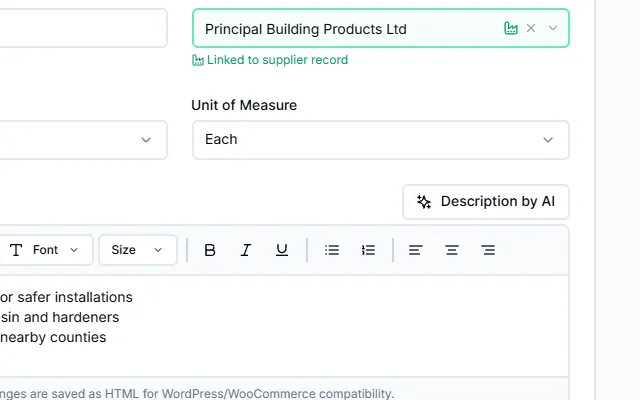
Task: Center align the text
Action: coord(452,250)
